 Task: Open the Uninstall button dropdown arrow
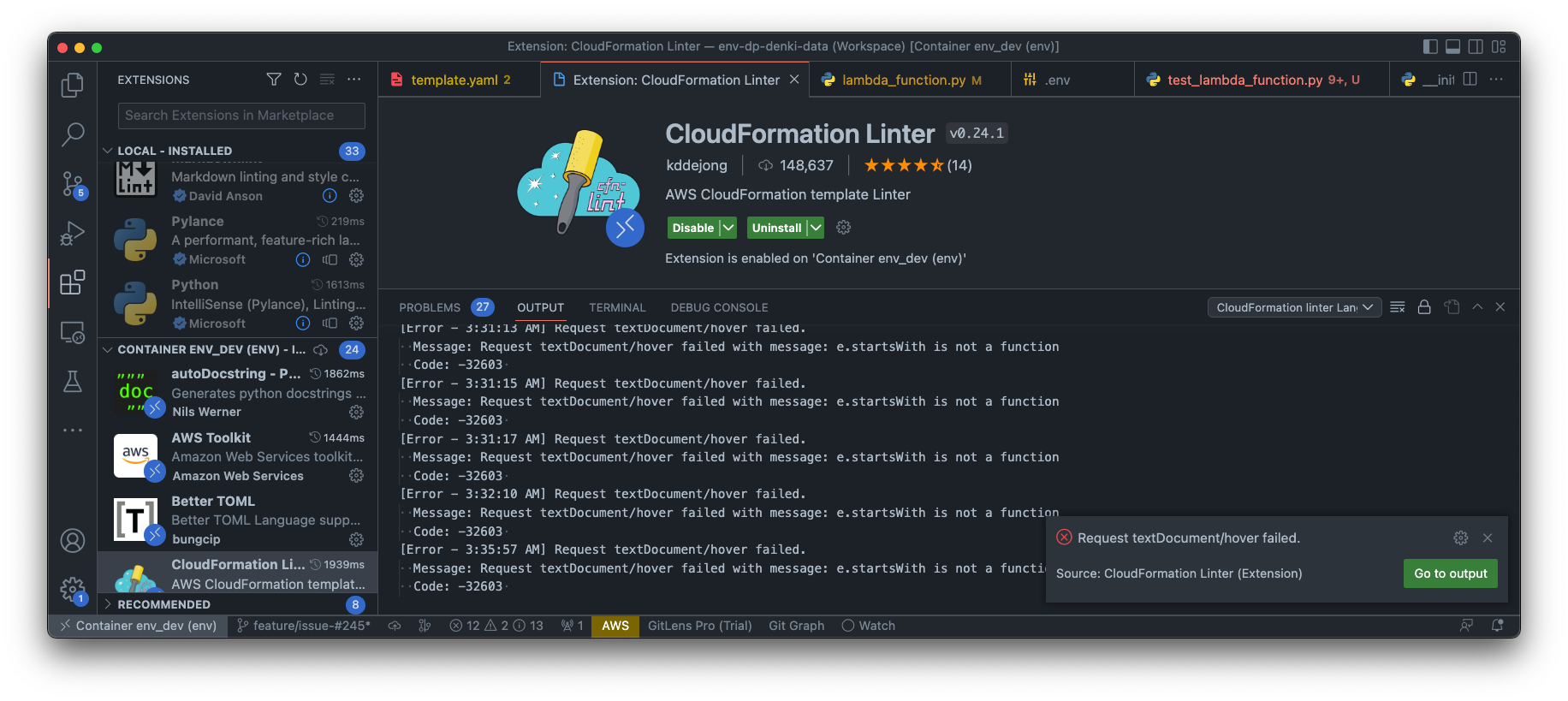click(x=816, y=228)
